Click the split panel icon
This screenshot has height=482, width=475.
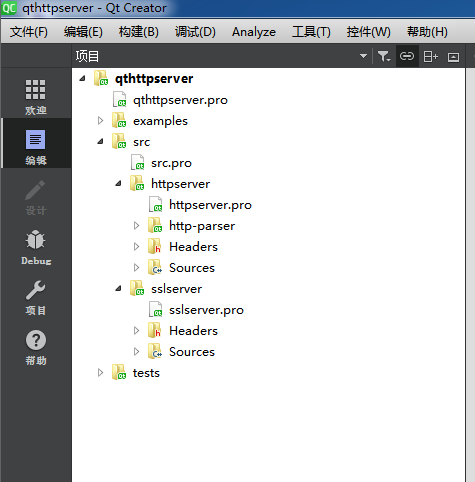[430, 57]
